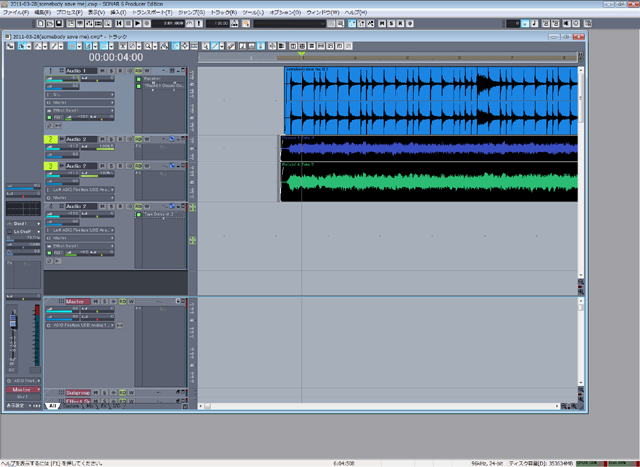Open track 4 output Master dropdown
Viewport: 640px width, 467px height.
tap(80, 238)
